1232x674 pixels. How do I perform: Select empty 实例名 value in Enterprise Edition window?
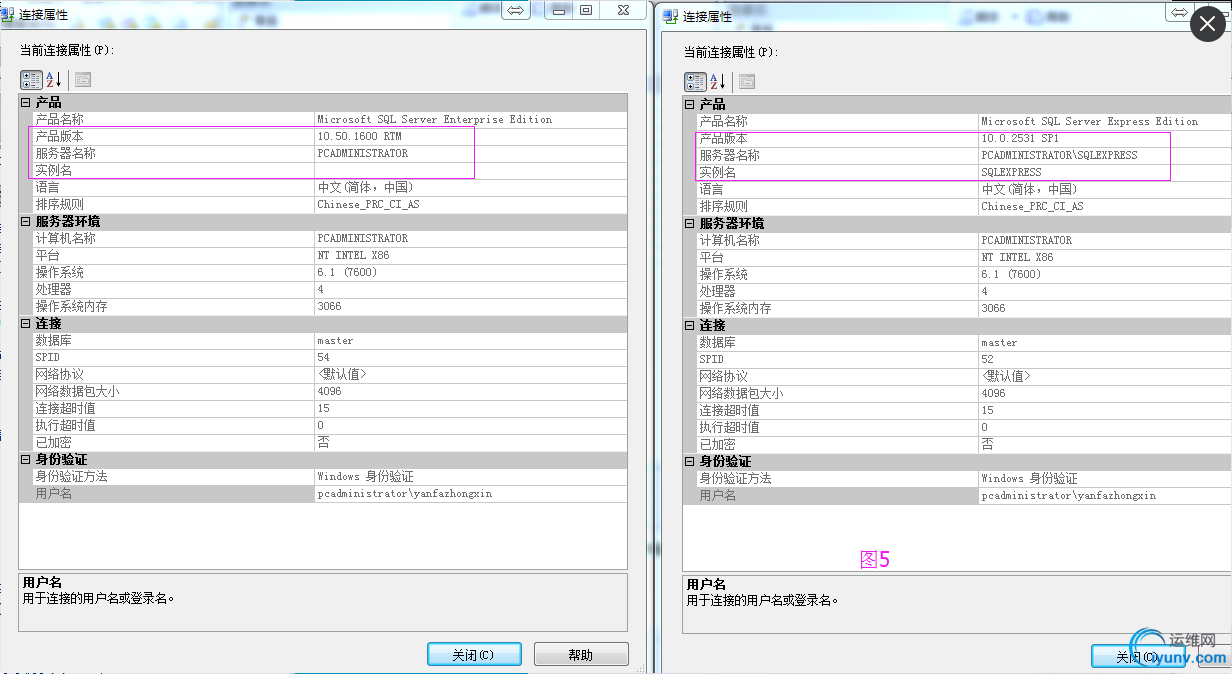click(x=471, y=170)
